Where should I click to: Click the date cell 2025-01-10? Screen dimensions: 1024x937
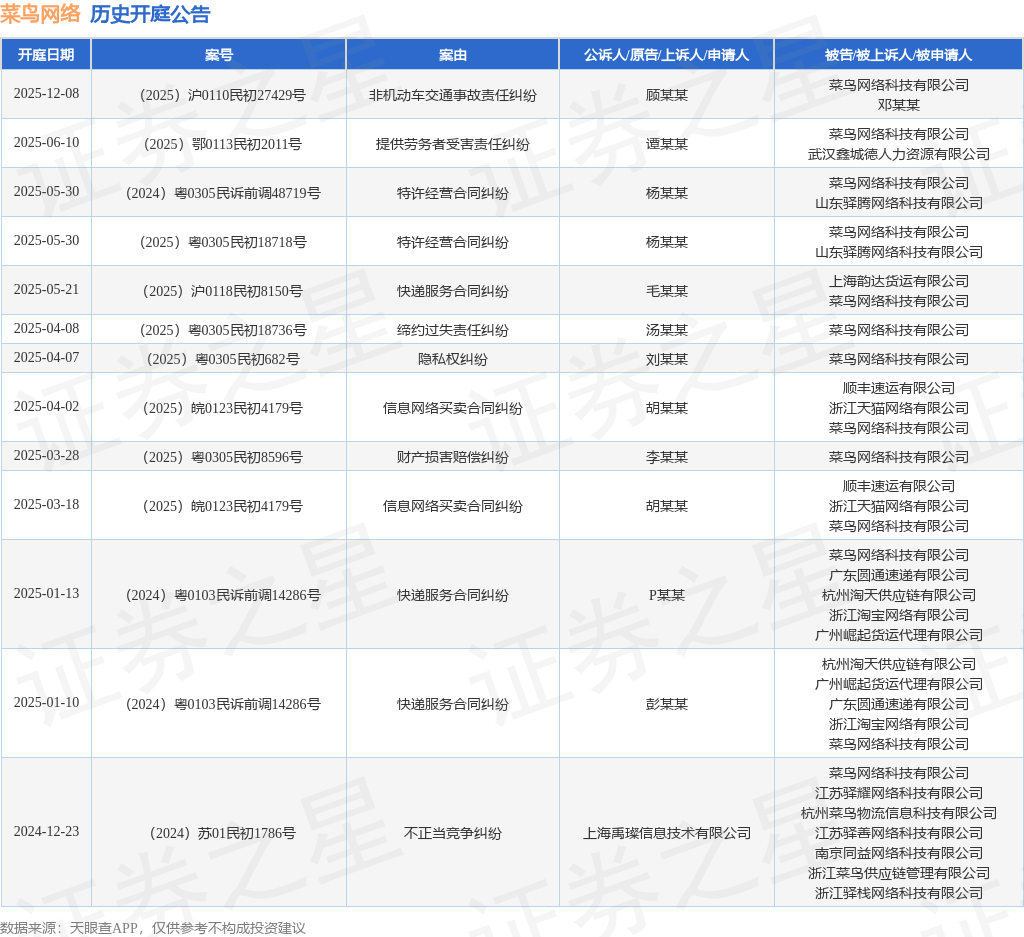(x=46, y=703)
